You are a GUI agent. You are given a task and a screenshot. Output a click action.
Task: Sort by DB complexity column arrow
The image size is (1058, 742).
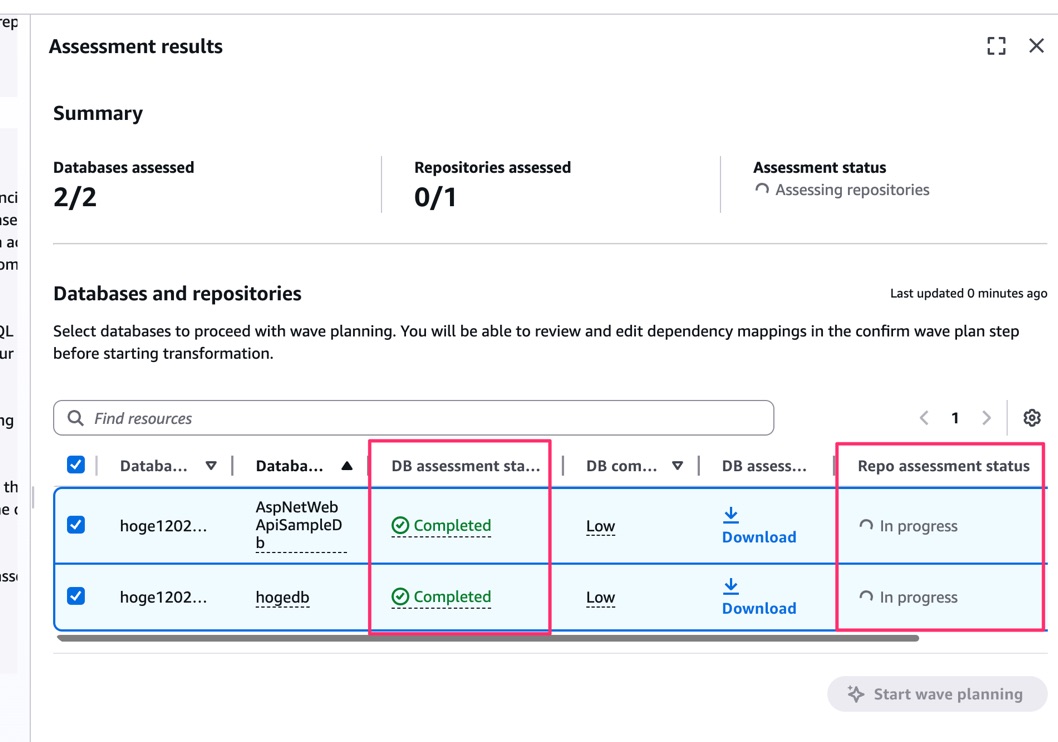point(677,466)
